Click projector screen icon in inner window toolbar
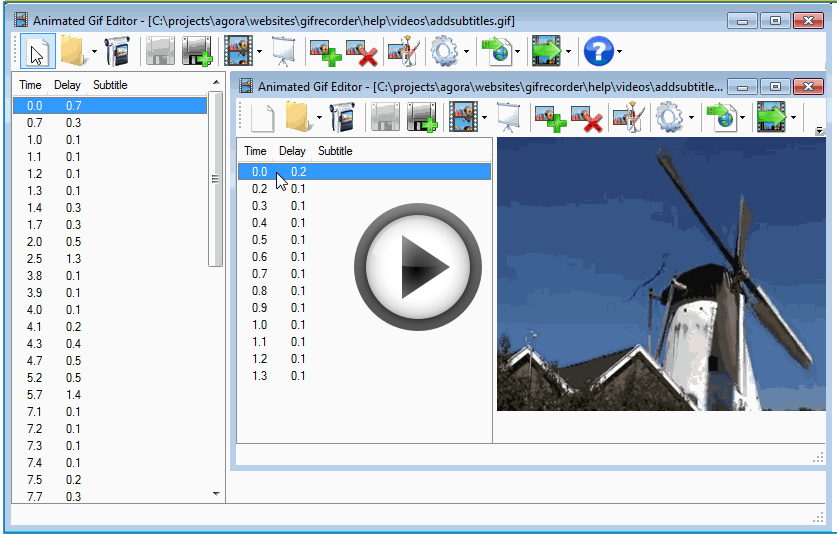 pyautogui.click(x=509, y=117)
